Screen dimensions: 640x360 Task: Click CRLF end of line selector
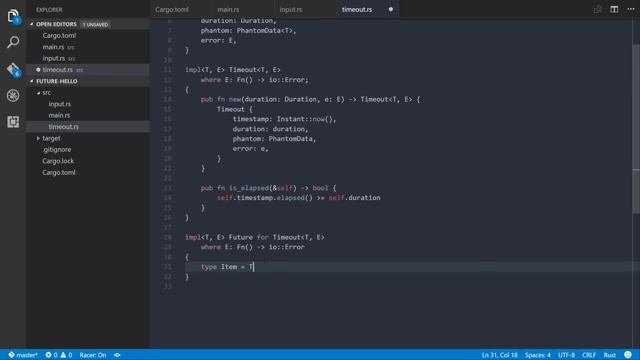pyautogui.click(x=589, y=355)
